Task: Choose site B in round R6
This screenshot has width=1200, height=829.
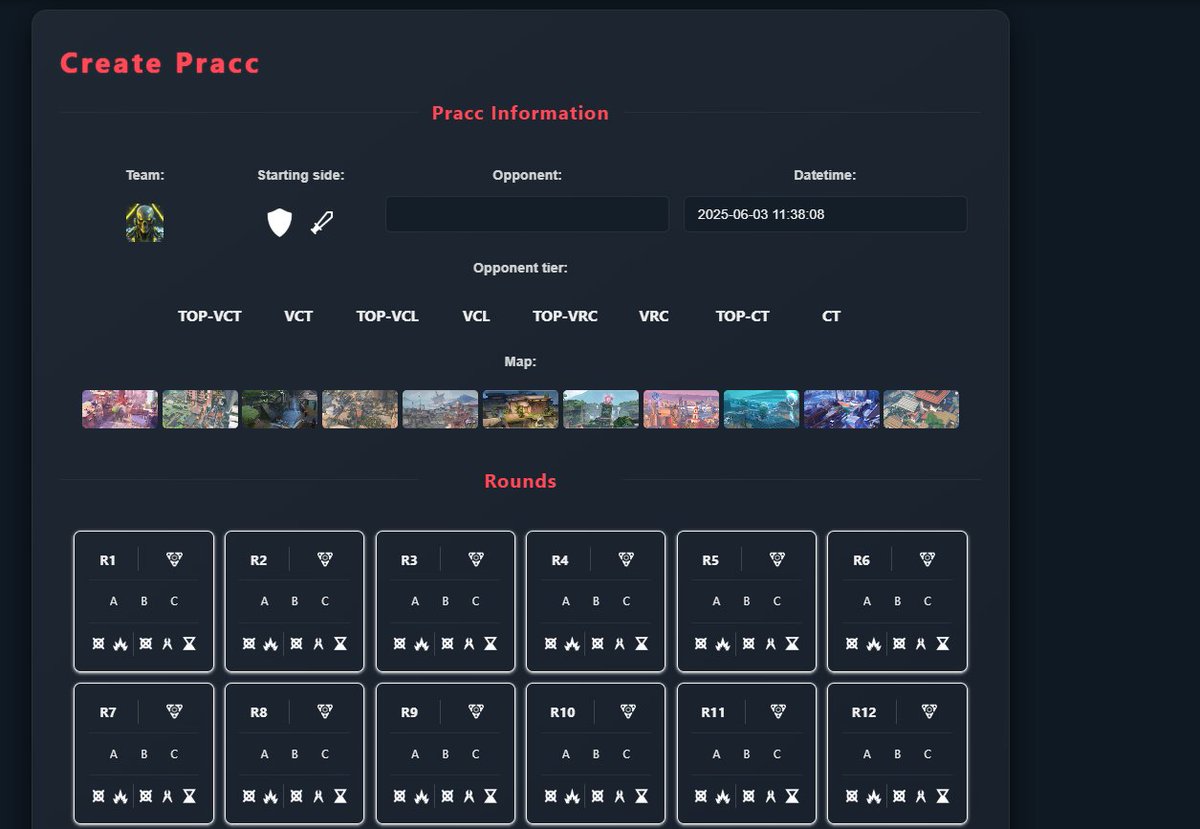Action: coord(897,601)
